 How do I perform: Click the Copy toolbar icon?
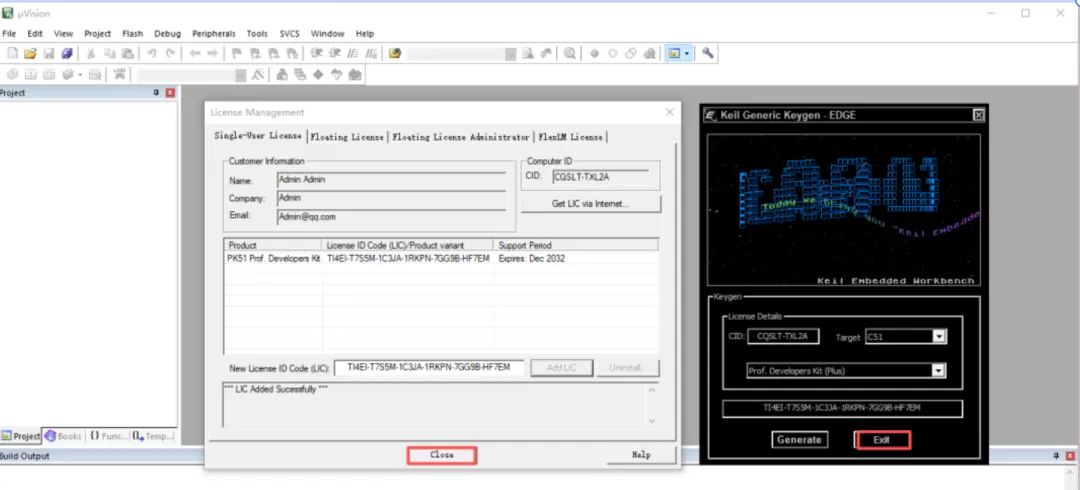110,53
